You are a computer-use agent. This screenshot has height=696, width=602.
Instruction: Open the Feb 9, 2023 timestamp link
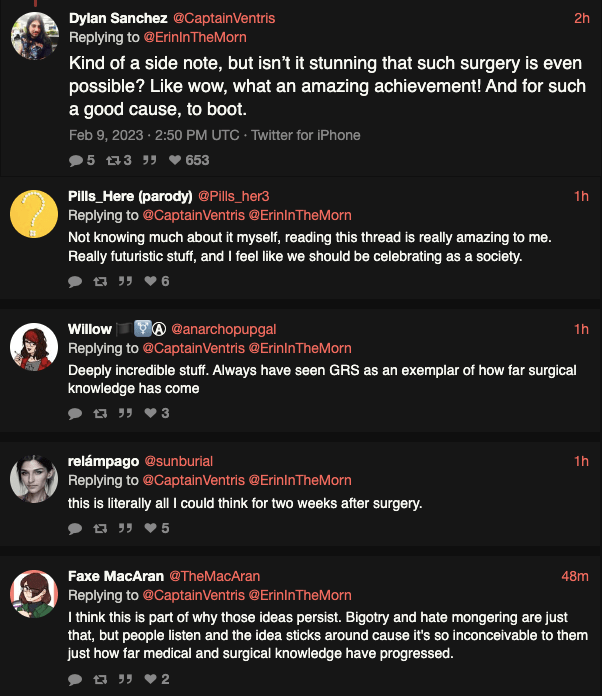coord(140,135)
